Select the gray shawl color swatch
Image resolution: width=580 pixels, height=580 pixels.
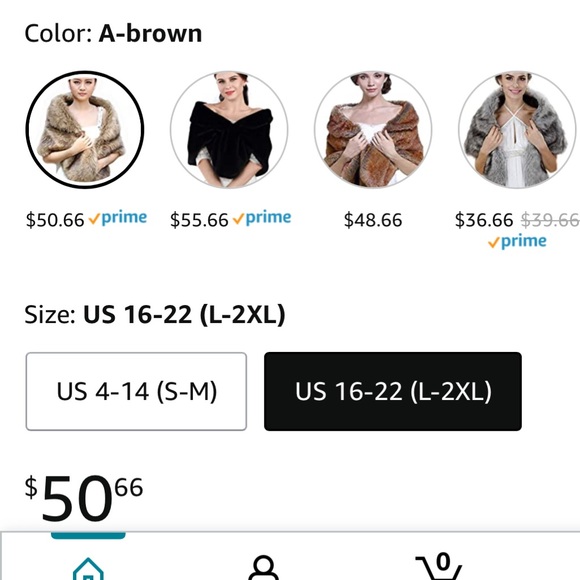tap(517, 129)
